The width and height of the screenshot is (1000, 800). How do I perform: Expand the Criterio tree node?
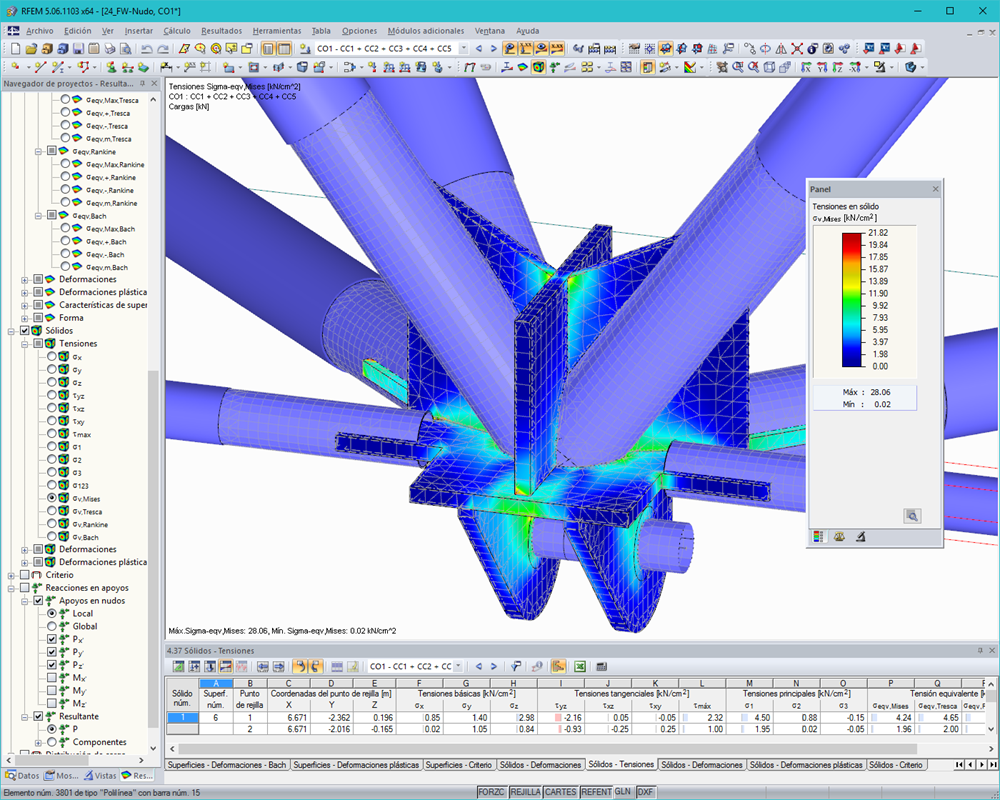11,575
